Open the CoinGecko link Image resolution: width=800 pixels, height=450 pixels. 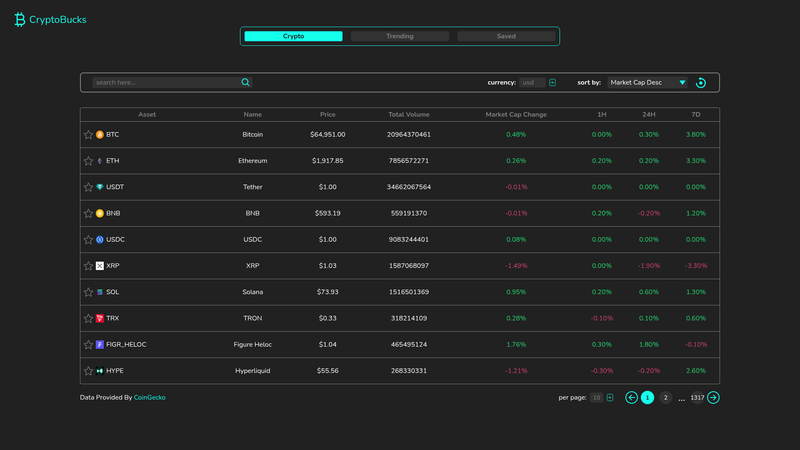click(x=149, y=397)
